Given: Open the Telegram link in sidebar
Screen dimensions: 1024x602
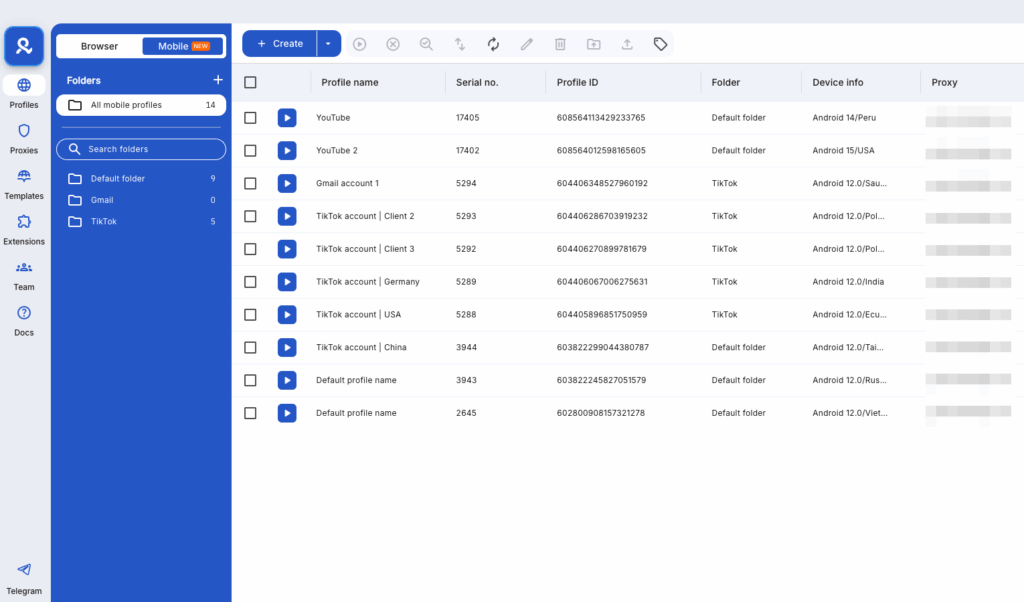Looking at the screenshot, I should 24,578.
